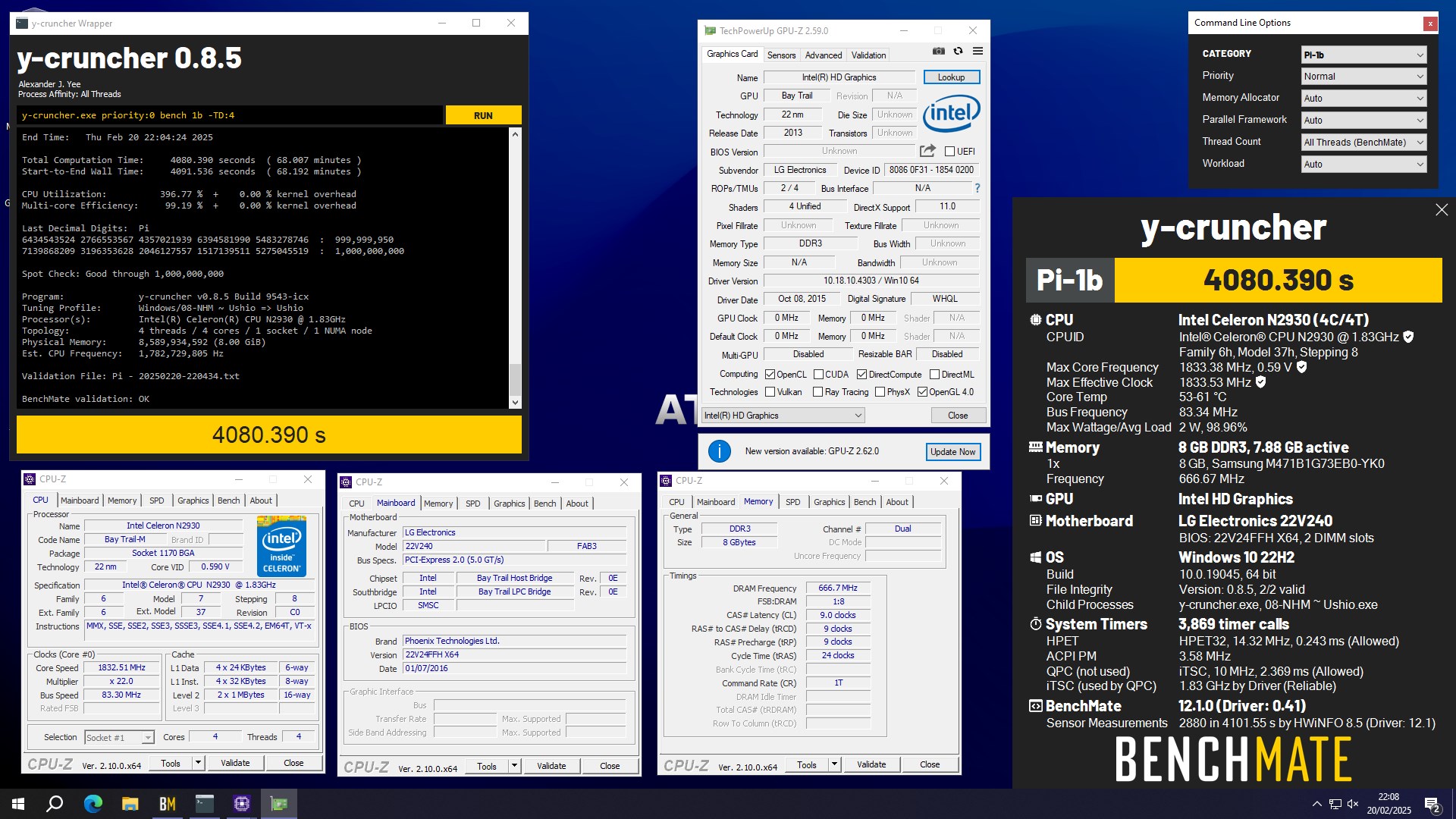
Task: Click the CPUID verified shield icon in BenchMate
Action: point(1408,337)
